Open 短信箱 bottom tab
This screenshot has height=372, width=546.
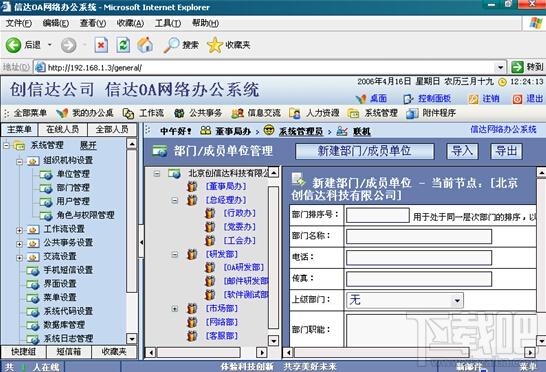[x=68, y=352]
